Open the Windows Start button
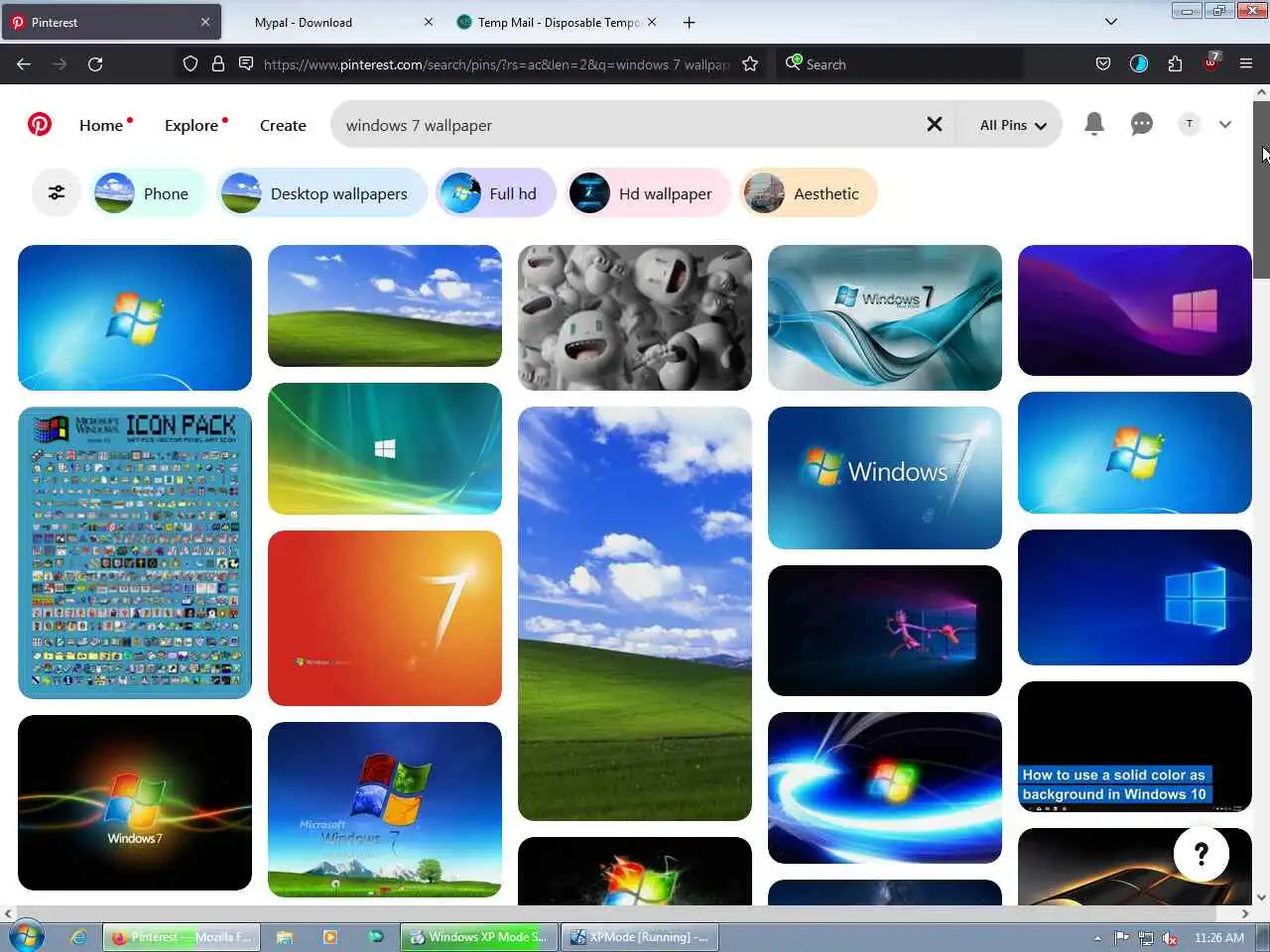Viewport: 1270px width, 952px height. pos(26,936)
